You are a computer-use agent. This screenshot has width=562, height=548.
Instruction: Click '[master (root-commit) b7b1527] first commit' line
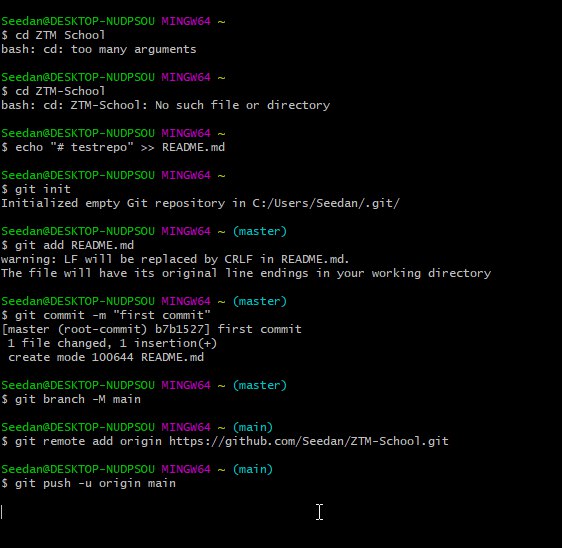pos(151,329)
